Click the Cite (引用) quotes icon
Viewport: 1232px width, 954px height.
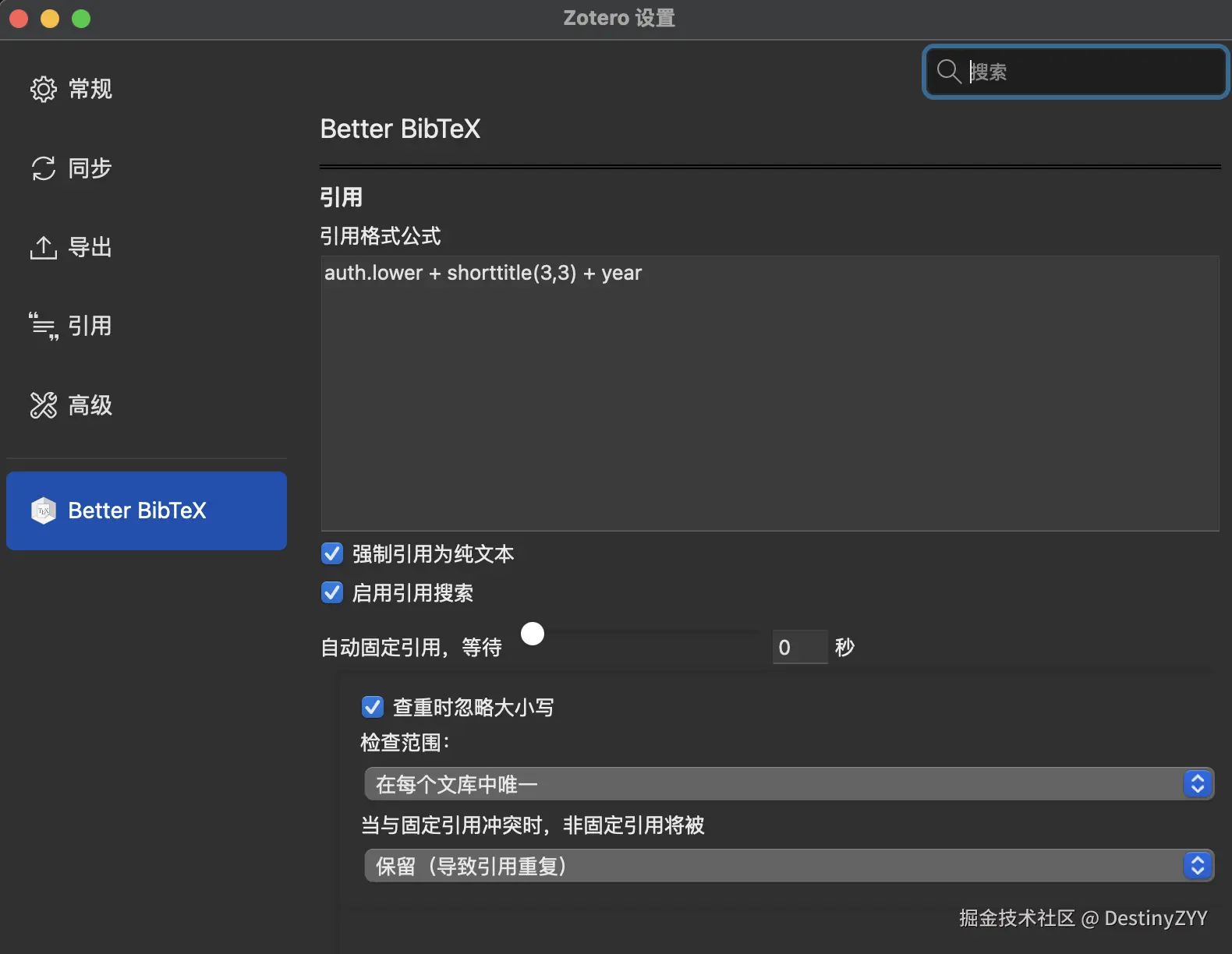[x=44, y=326]
